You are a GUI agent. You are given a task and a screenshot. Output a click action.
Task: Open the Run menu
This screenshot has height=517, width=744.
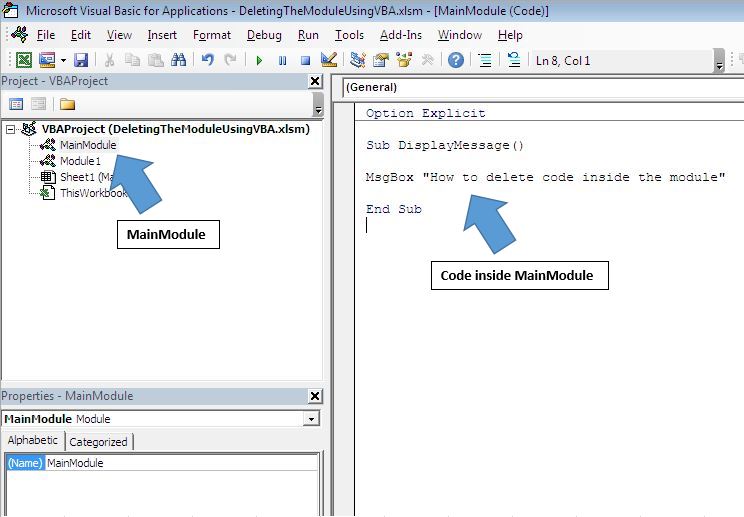point(308,35)
